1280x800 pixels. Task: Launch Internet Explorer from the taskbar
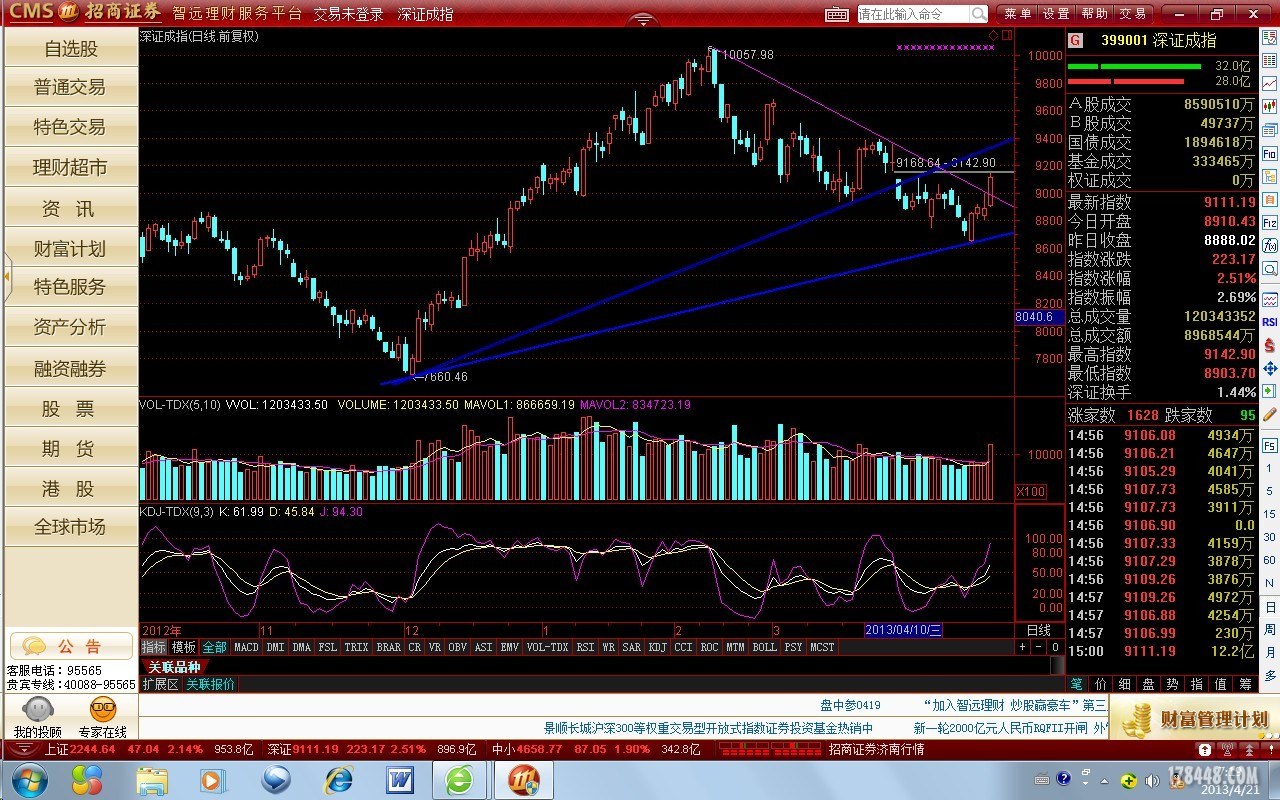pos(340,779)
